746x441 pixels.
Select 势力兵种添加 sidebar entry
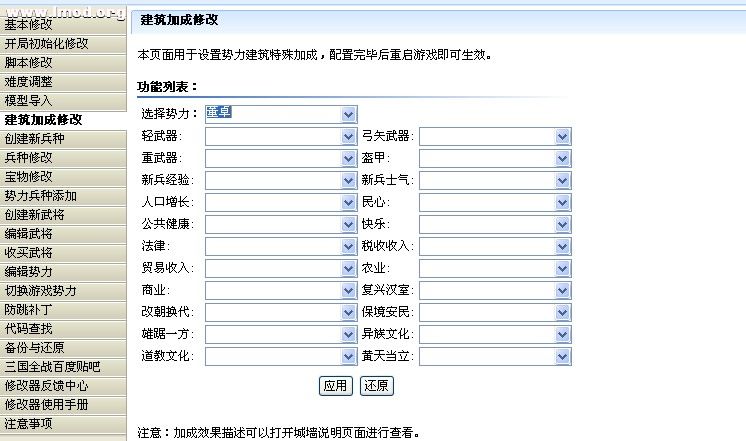click(x=63, y=196)
